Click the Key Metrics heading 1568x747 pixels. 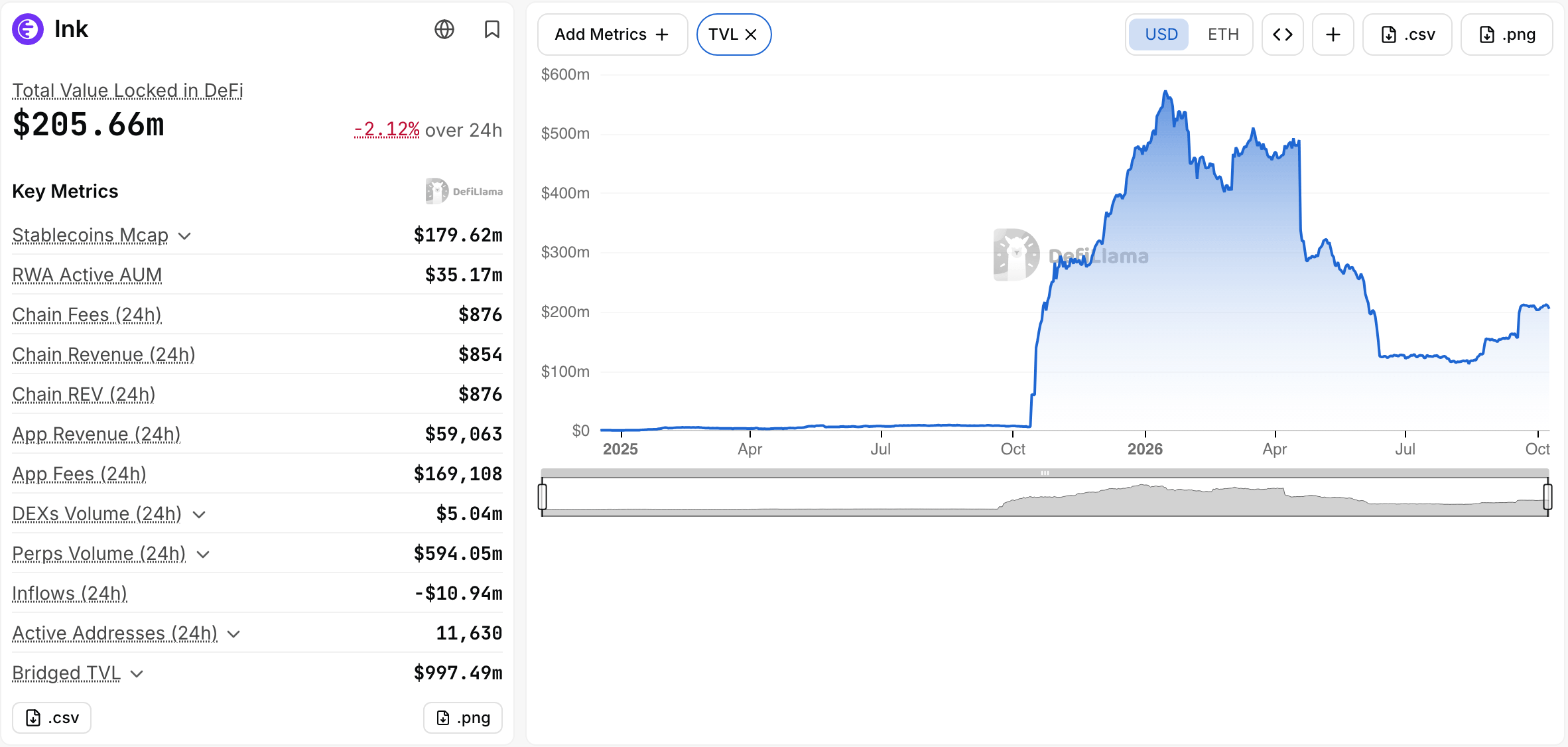click(65, 192)
